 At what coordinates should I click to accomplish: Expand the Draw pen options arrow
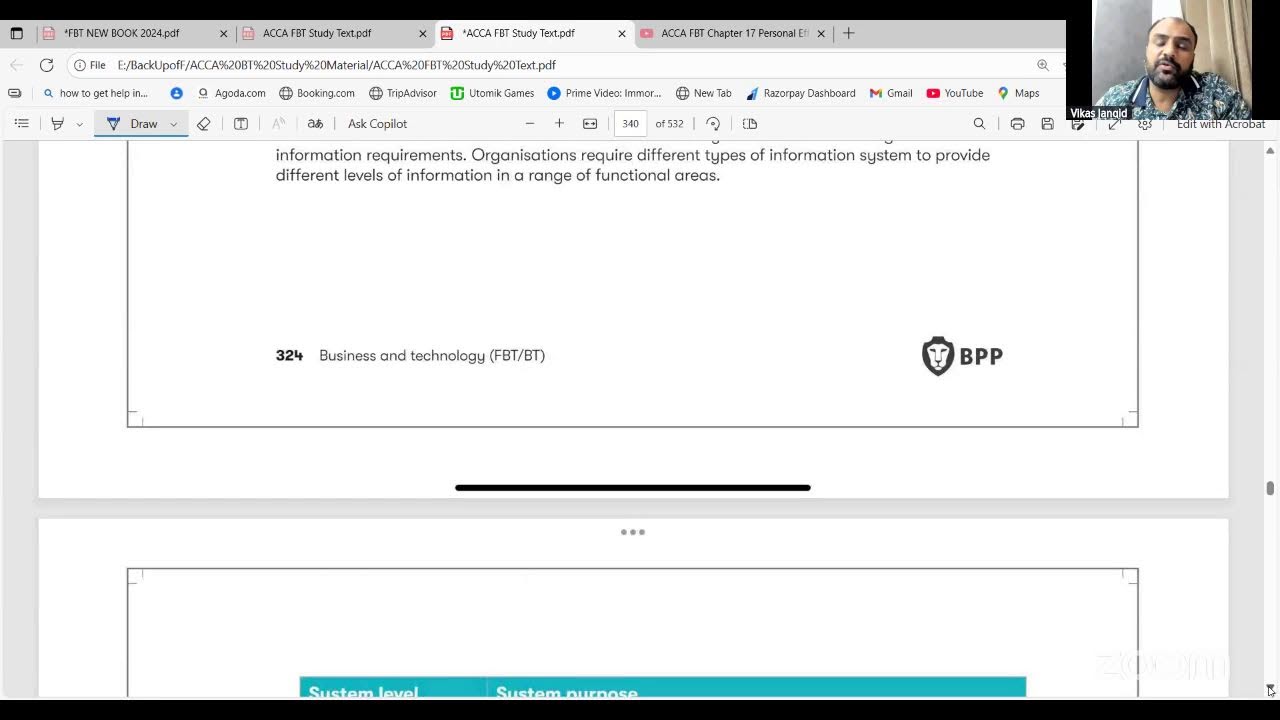[173, 124]
